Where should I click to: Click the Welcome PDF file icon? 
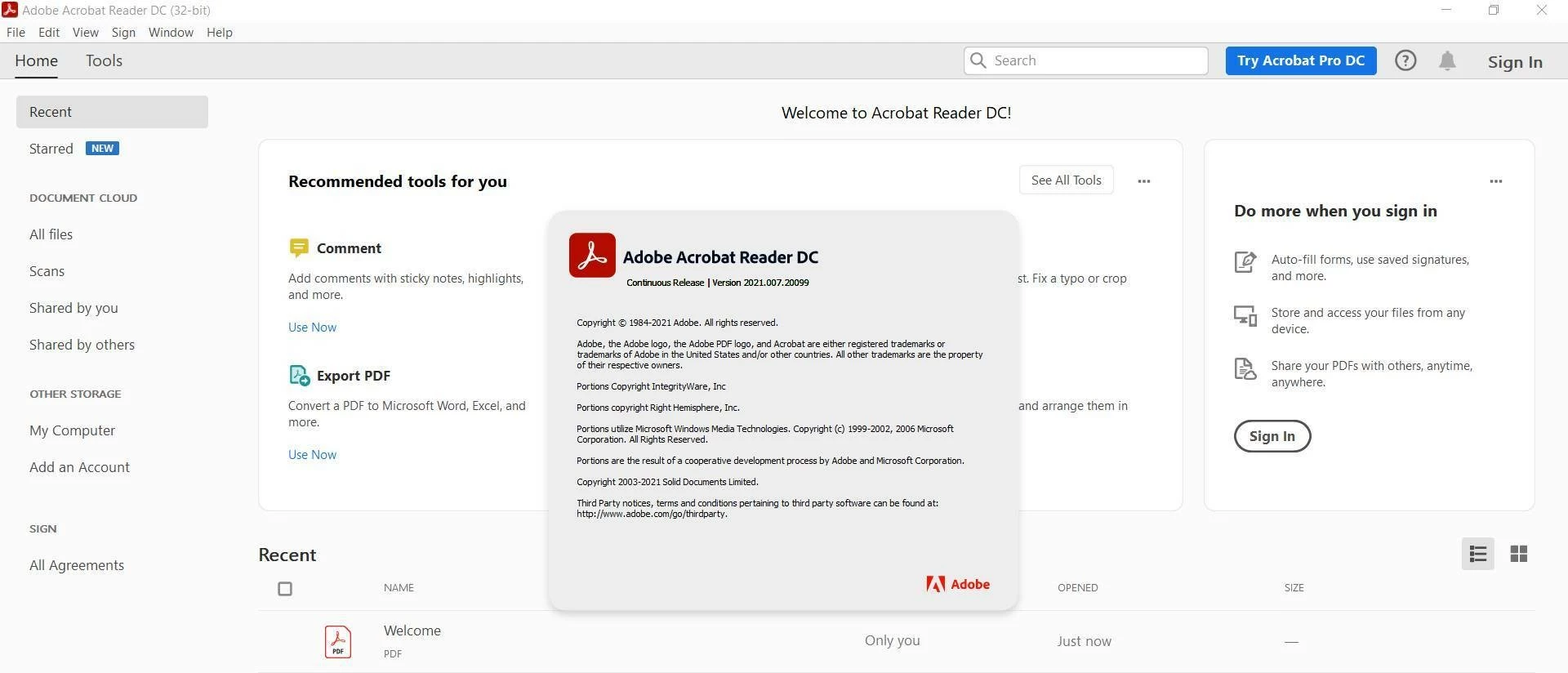pos(338,642)
